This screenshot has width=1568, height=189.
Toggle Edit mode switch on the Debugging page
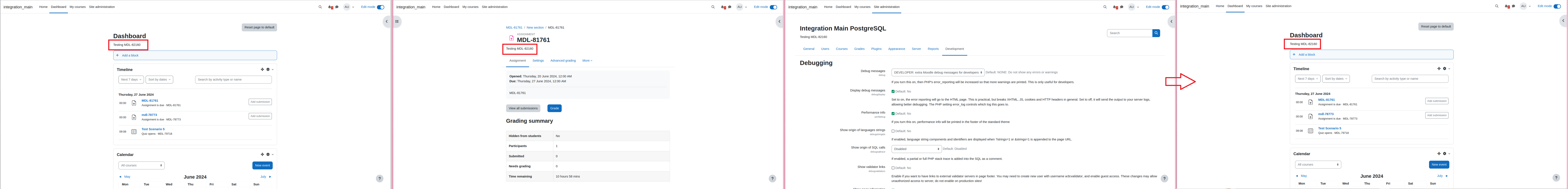pyautogui.click(x=1165, y=7)
